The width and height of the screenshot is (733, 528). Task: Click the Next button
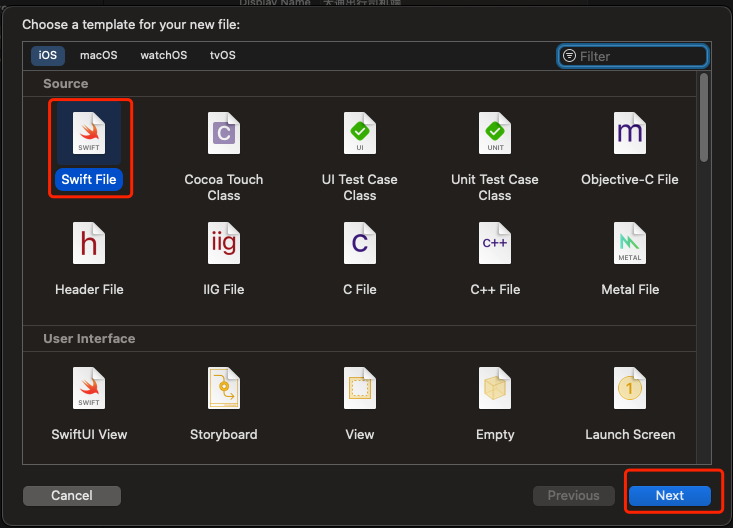670,495
